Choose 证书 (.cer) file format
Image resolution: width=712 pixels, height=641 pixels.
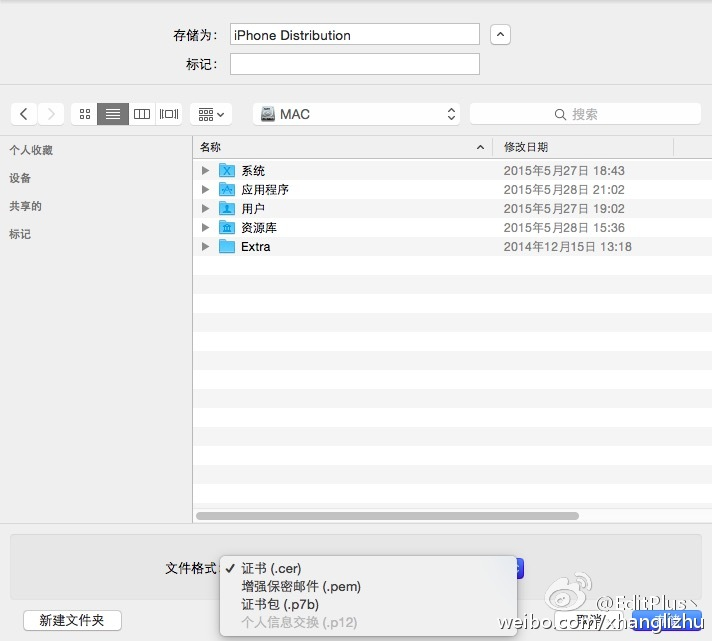368,568
